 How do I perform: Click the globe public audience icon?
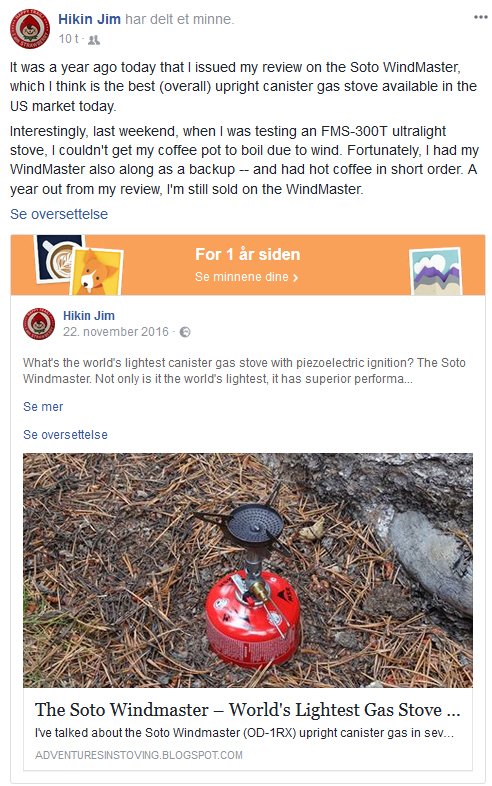pos(185,332)
